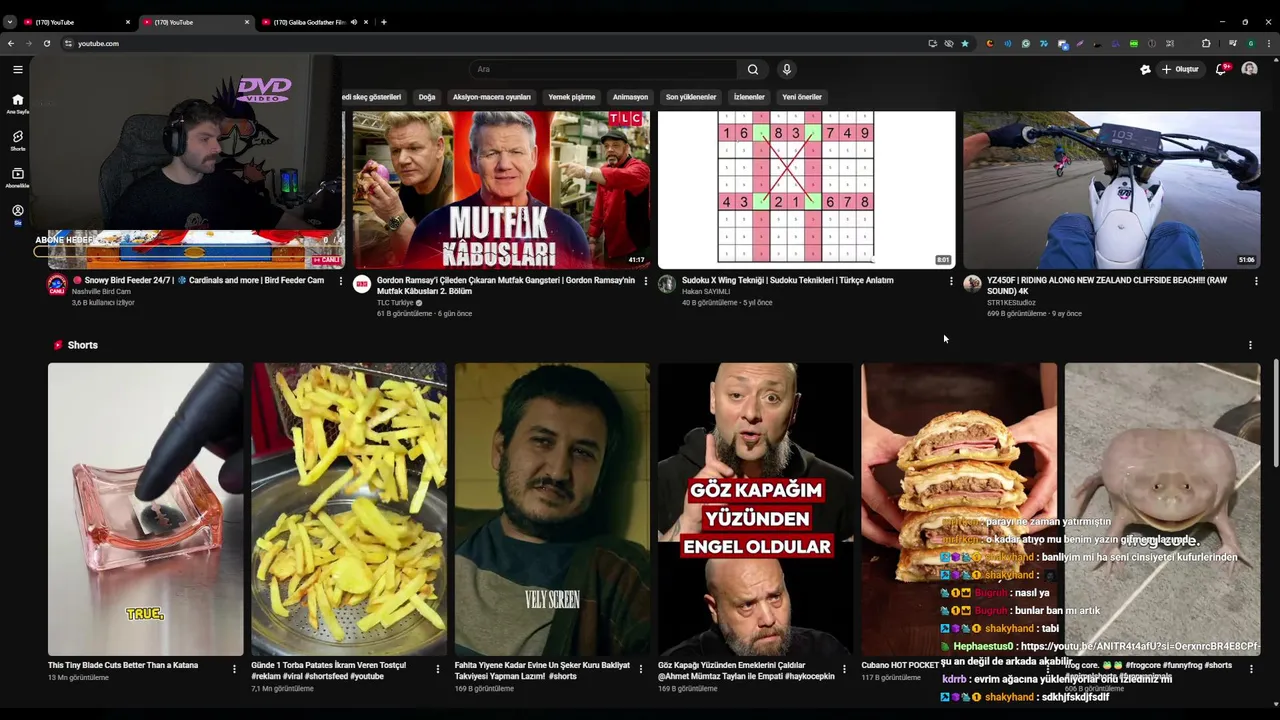Select the Yemek pişirme chip
Image resolution: width=1280 pixels, height=720 pixels.
click(572, 97)
